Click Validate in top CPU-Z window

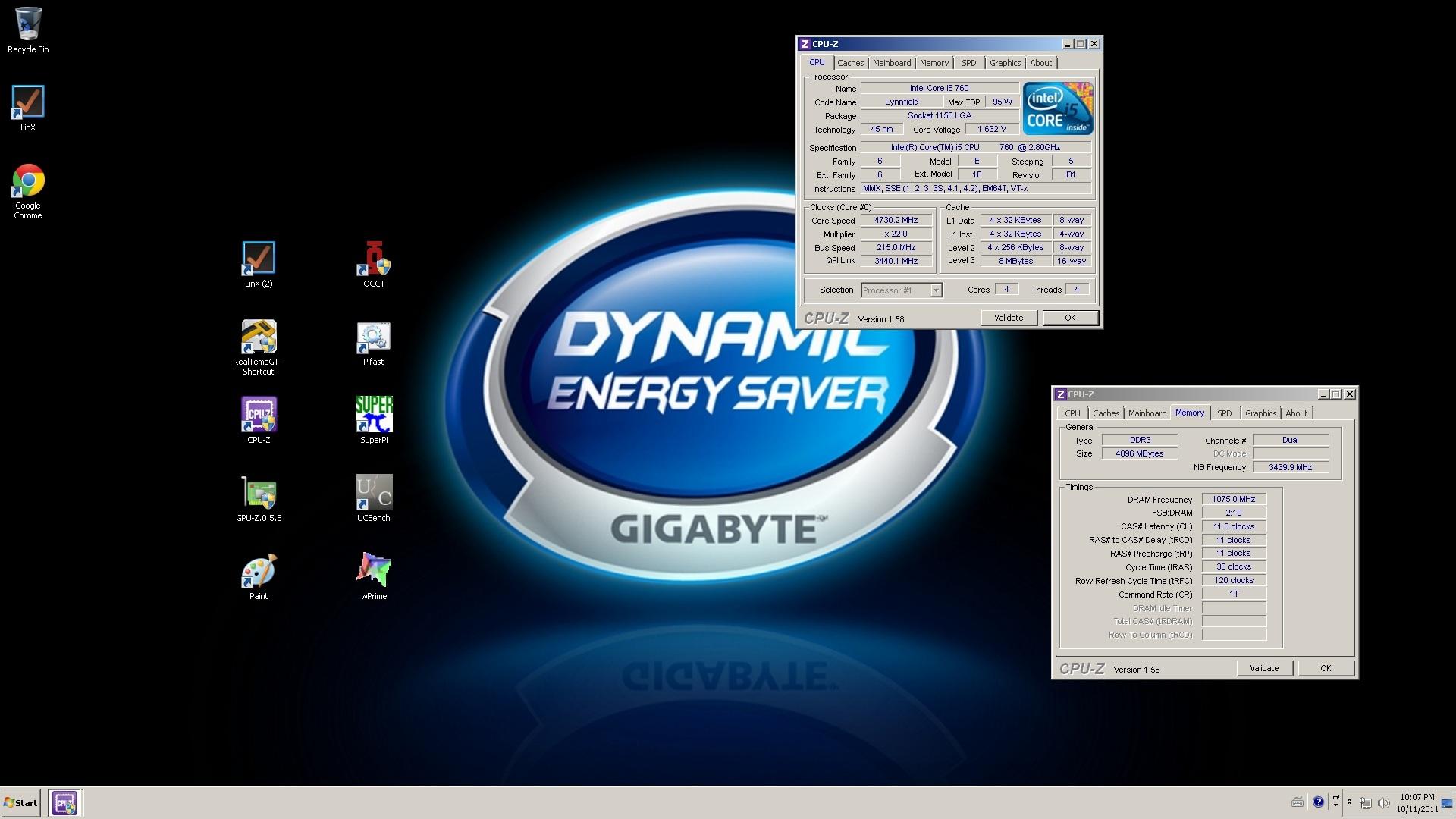coord(1009,318)
